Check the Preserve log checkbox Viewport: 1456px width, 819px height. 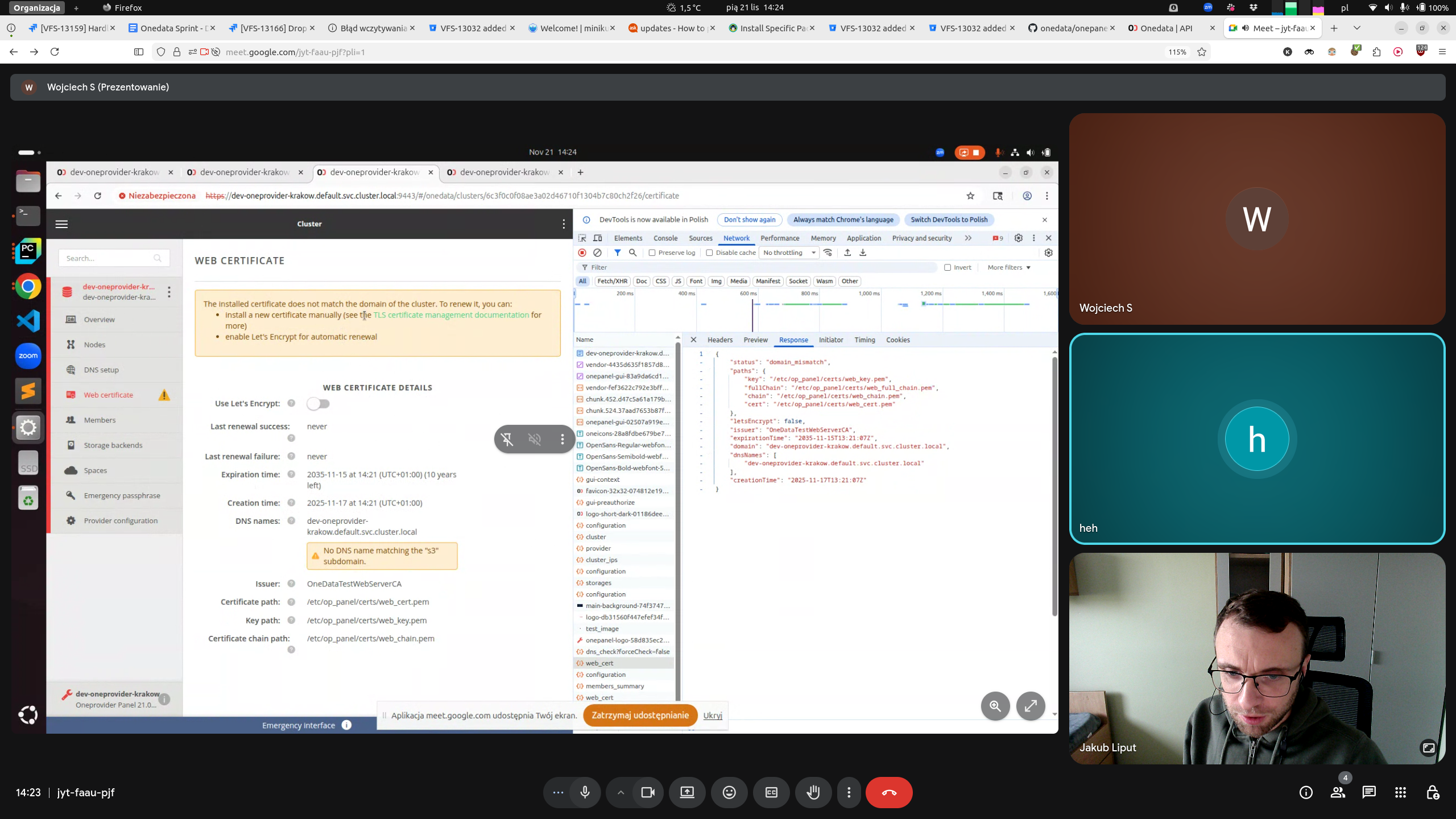point(652,253)
